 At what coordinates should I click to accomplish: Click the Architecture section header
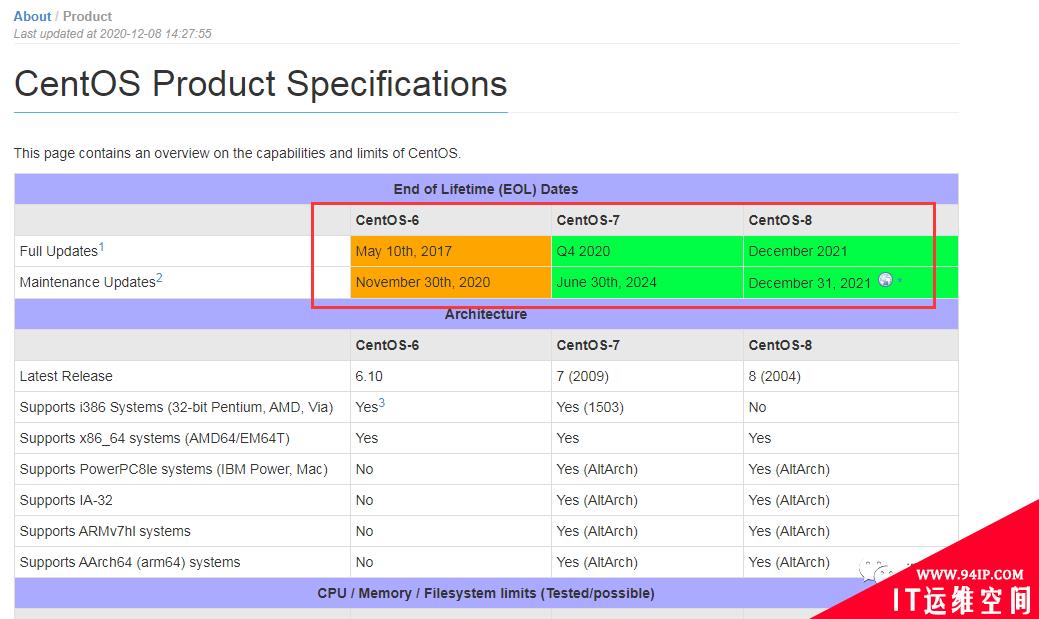pos(486,314)
